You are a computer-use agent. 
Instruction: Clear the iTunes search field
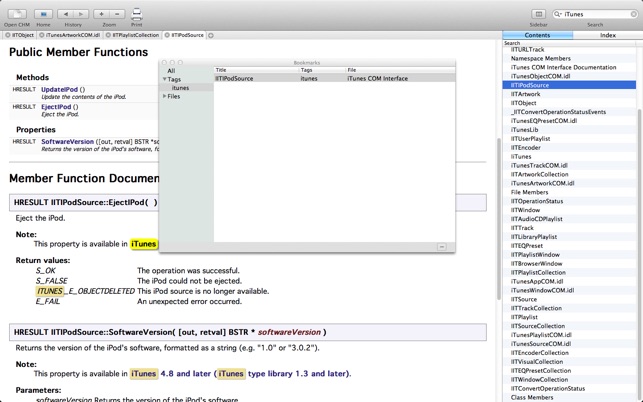[633, 14]
